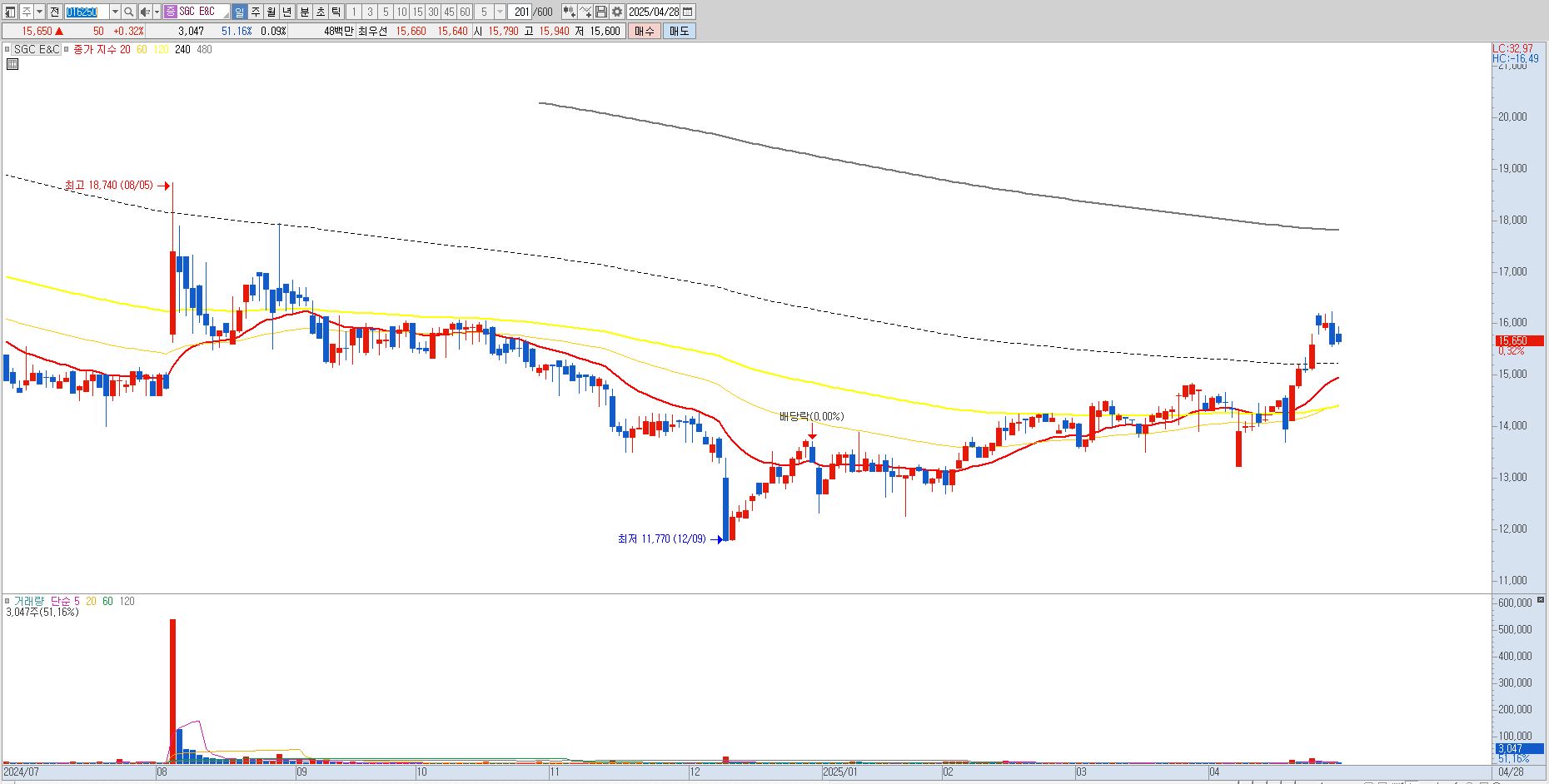Select the 분 minute period button
Screen dimensions: 1549x784
304,12
